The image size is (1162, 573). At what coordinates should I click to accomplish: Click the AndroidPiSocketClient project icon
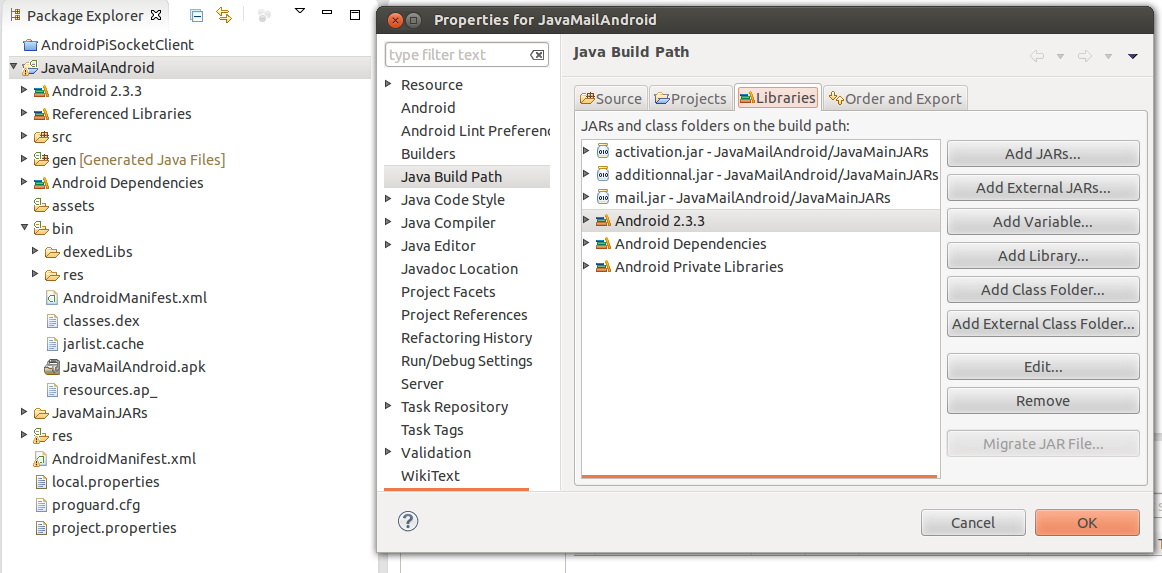click(x=30, y=45)
